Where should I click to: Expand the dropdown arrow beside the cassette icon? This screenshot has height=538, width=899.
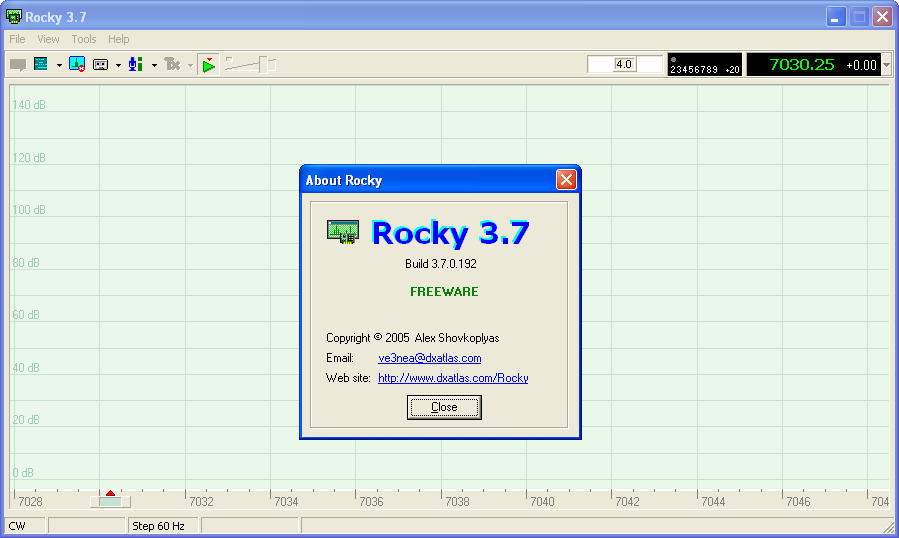118,65
